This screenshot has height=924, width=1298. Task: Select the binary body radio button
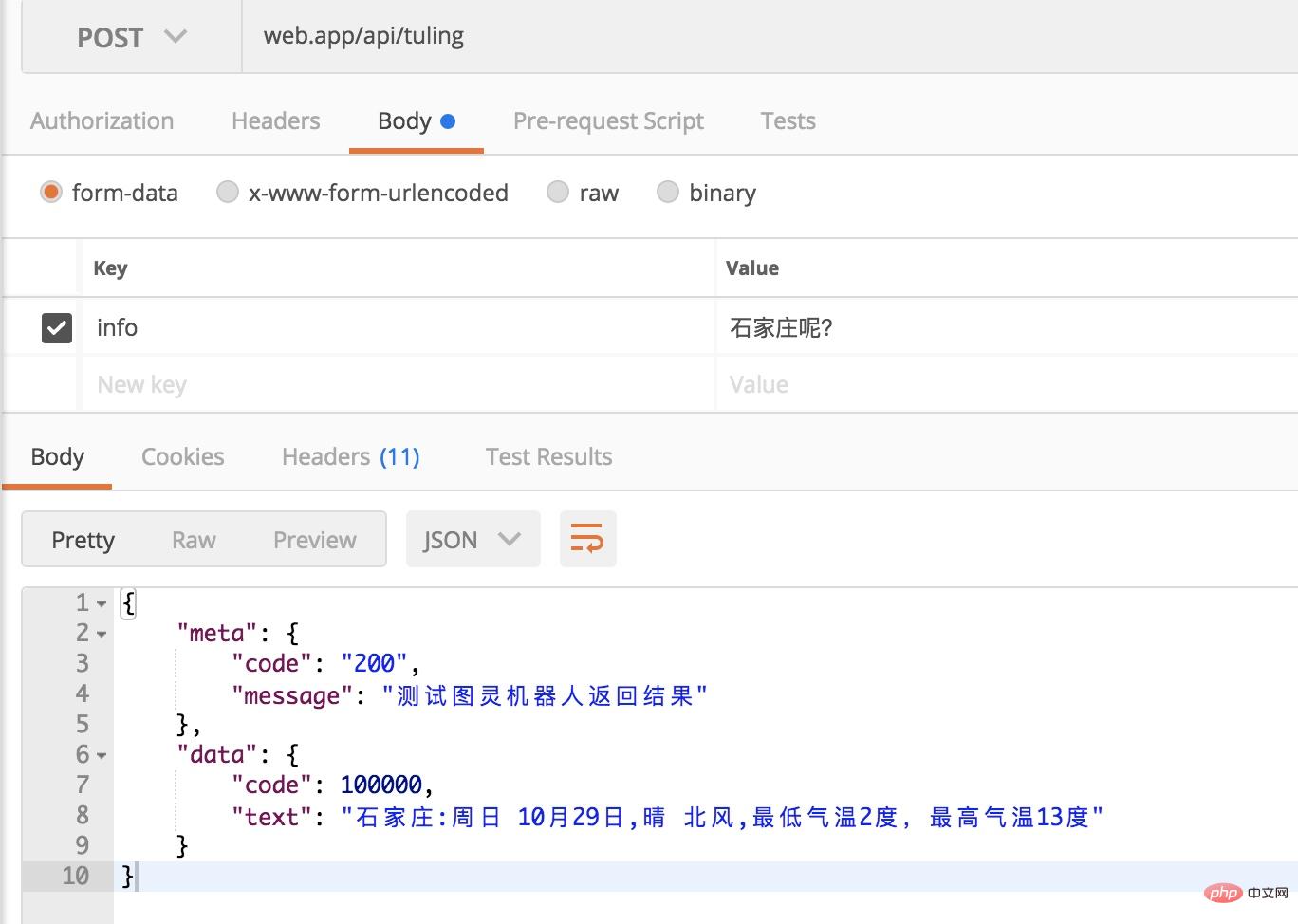668,193
